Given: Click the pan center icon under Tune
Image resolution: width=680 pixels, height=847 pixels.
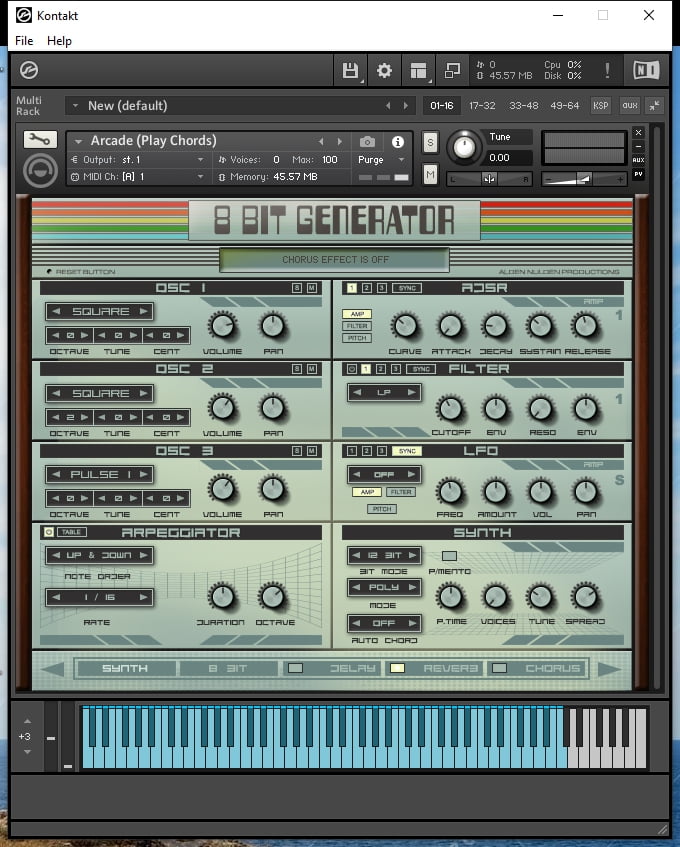Looking at the screenshot, I should (489, 179).
